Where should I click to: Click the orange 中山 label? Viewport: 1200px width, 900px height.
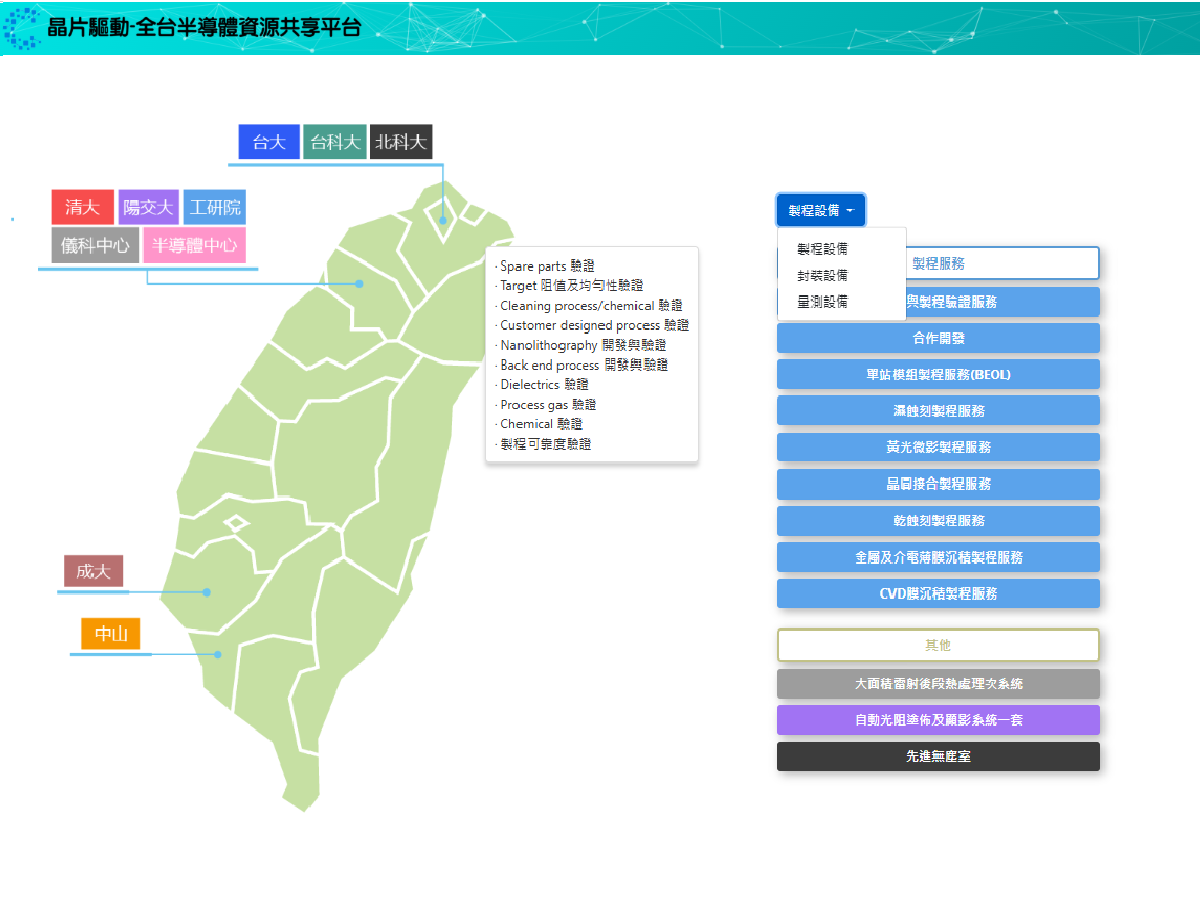tap(111, 634)
